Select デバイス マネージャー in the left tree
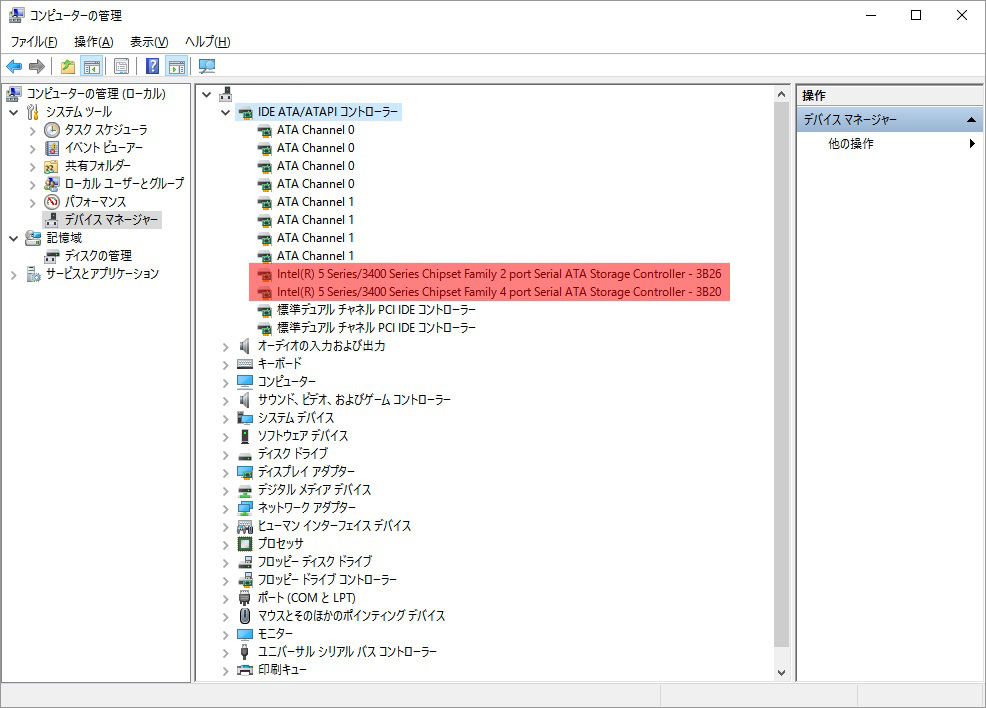Viewport: 986px width, 708px height. 111,220
